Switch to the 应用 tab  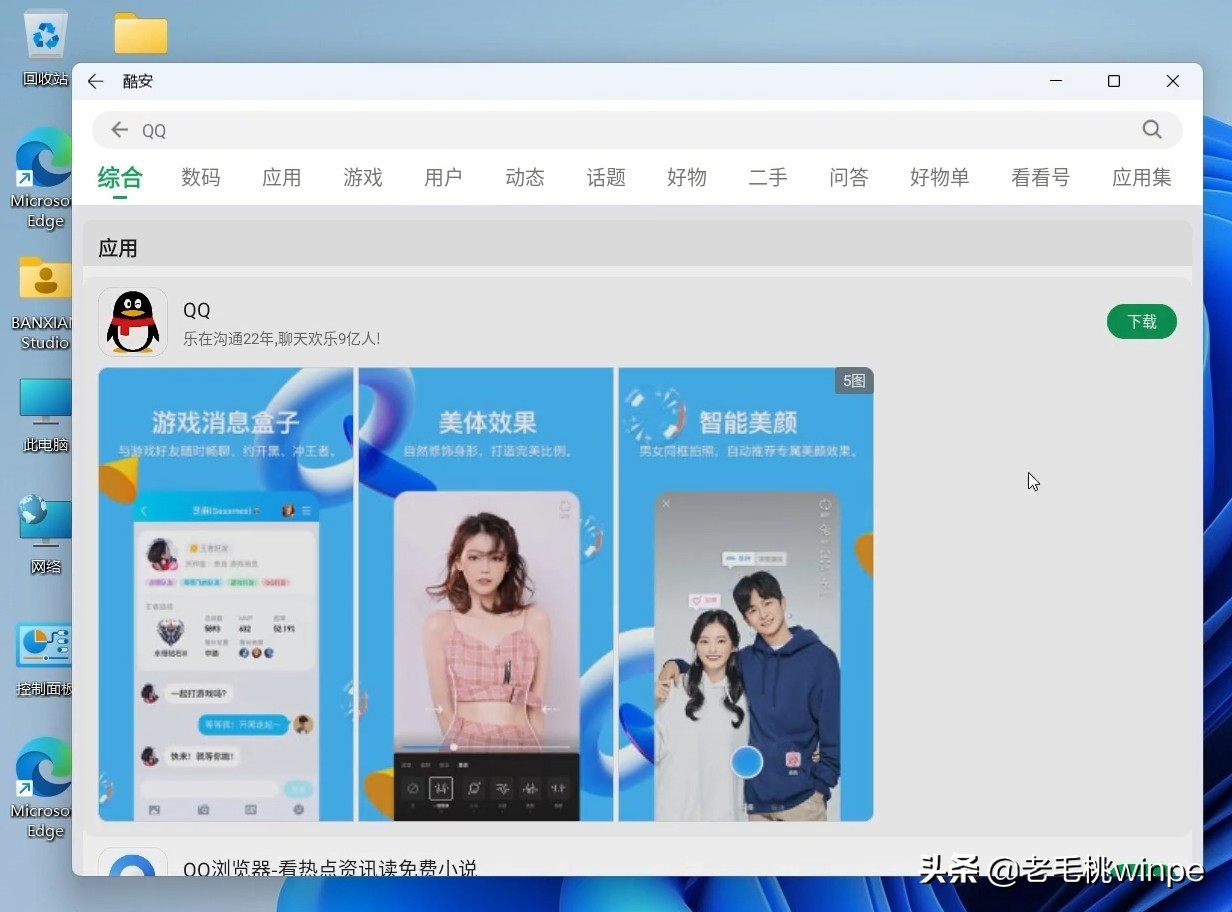coord(282,178)
